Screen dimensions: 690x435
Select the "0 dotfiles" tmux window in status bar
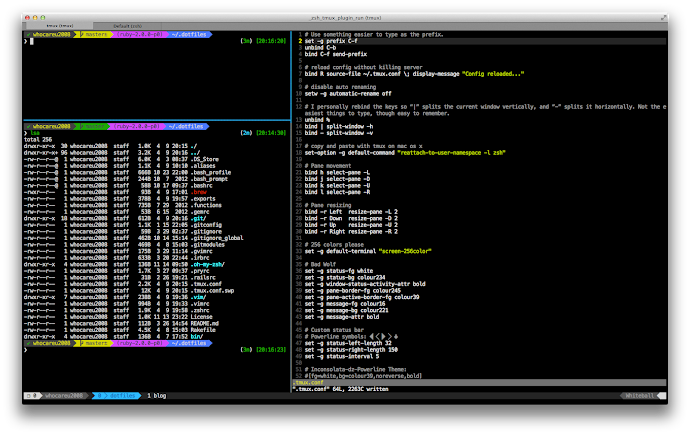[117, 395]
